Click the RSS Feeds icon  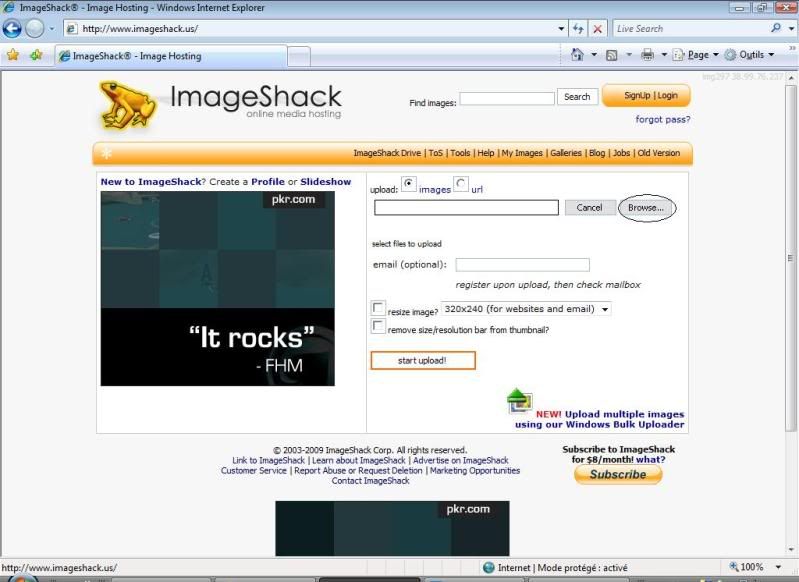point(611,55)
